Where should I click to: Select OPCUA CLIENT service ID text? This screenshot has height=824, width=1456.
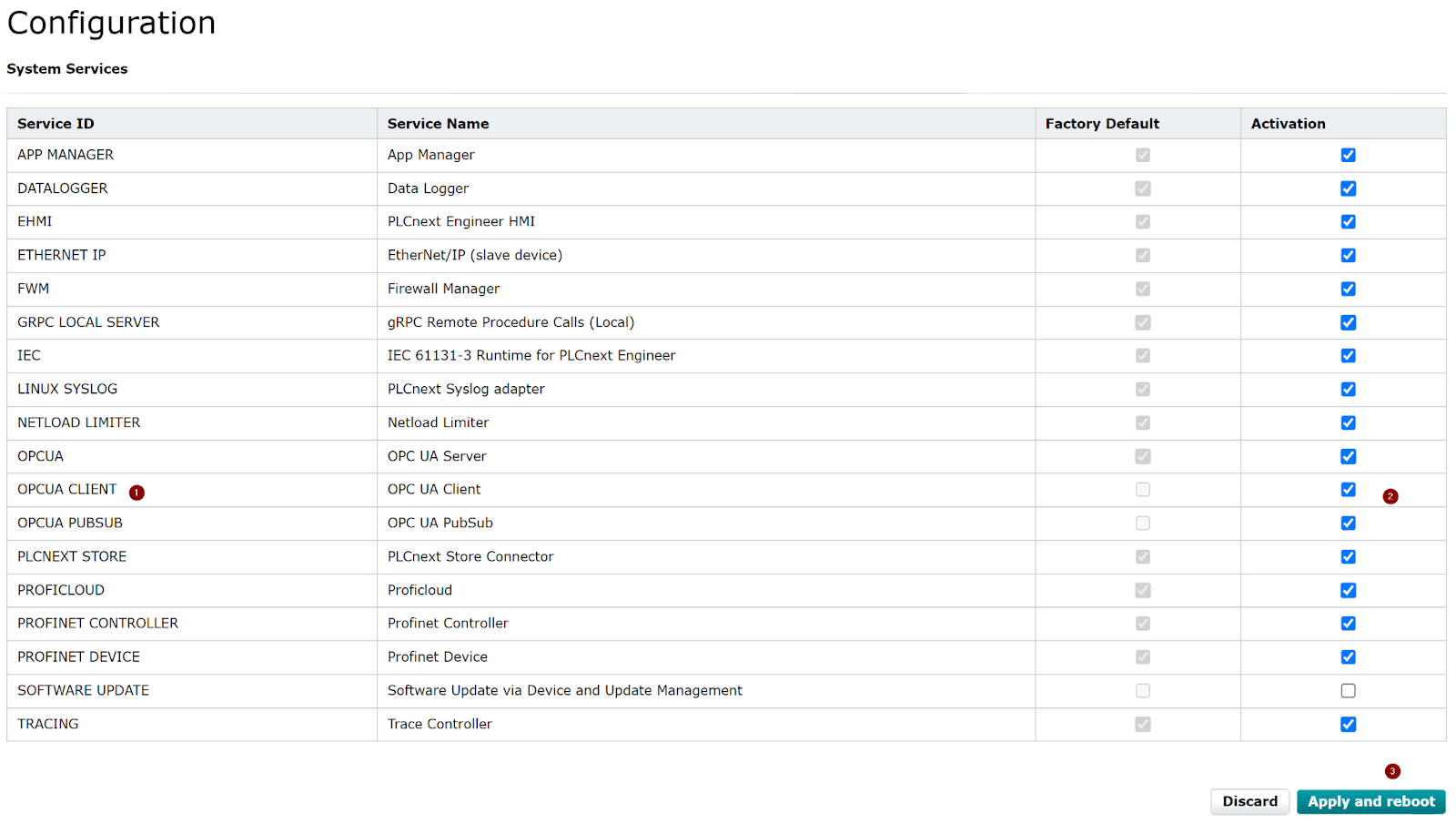point(67,489)
